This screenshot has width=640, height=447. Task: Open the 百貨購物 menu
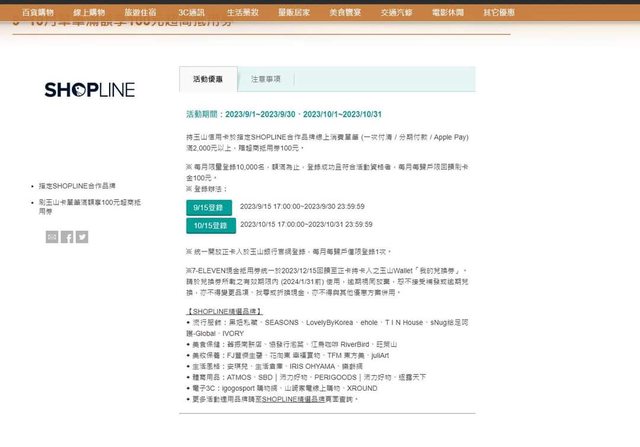[x=39, y=12]
